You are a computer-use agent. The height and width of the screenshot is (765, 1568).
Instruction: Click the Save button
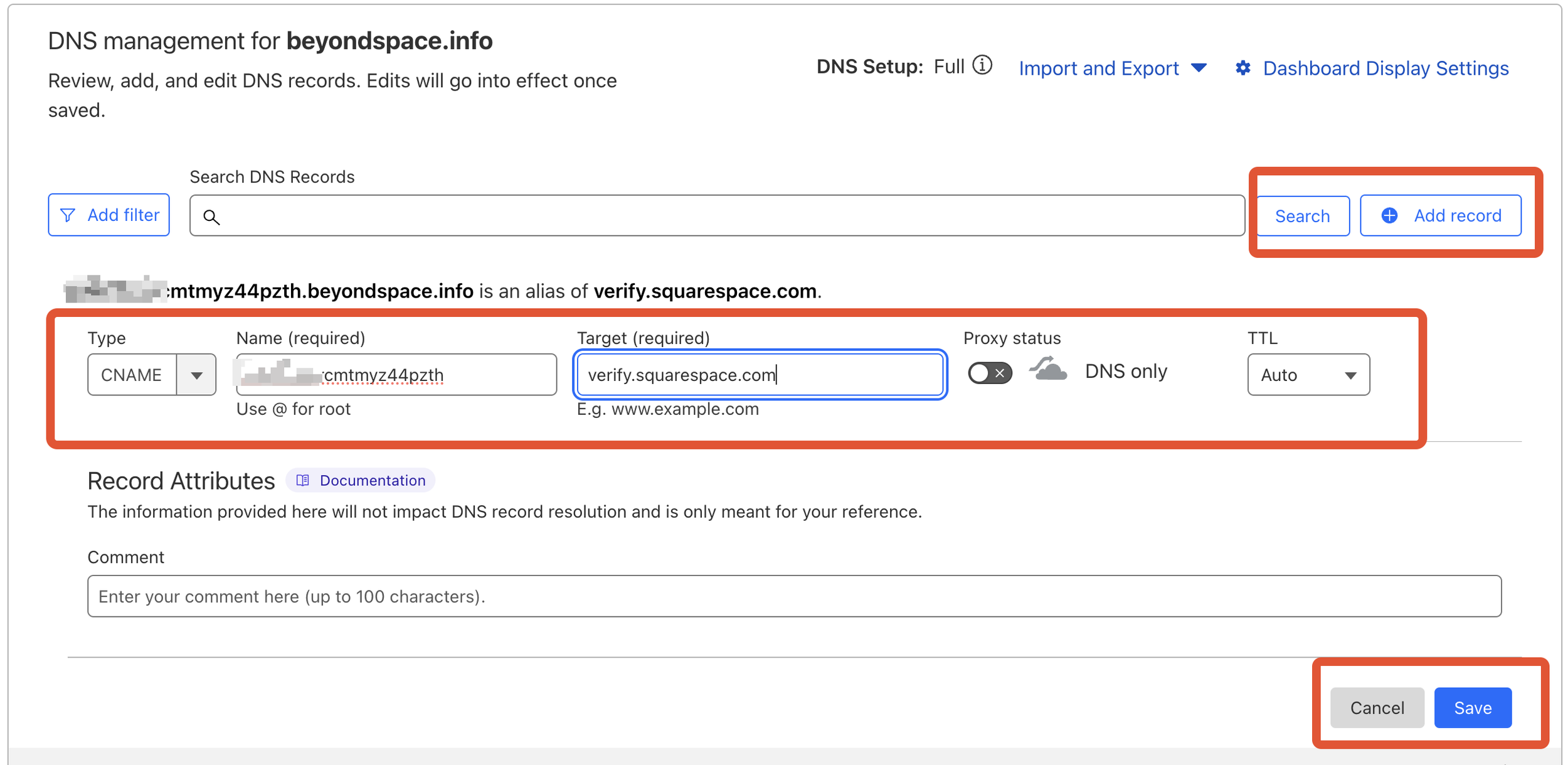click(x=1473, y=707)
